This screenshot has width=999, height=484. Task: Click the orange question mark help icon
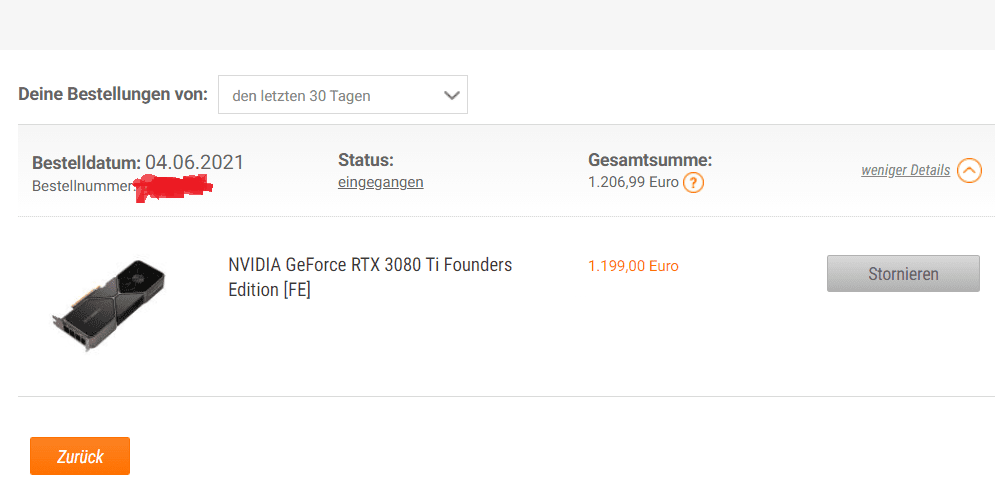(693, 183)
